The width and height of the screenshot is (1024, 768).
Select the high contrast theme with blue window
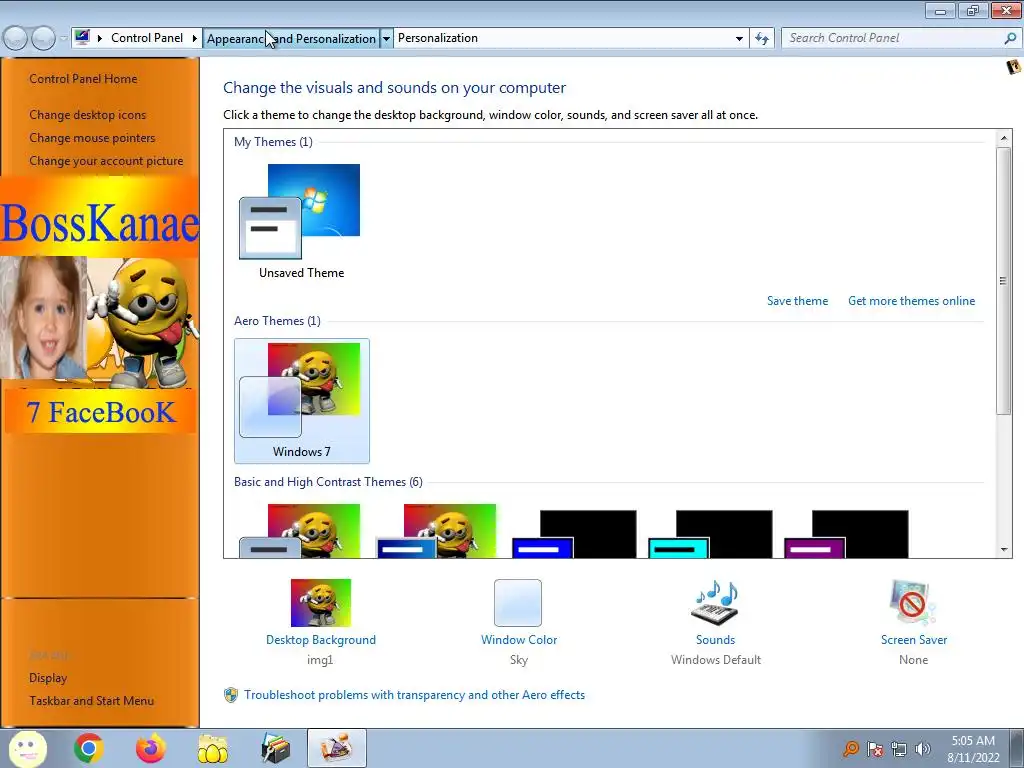(573, 534)
